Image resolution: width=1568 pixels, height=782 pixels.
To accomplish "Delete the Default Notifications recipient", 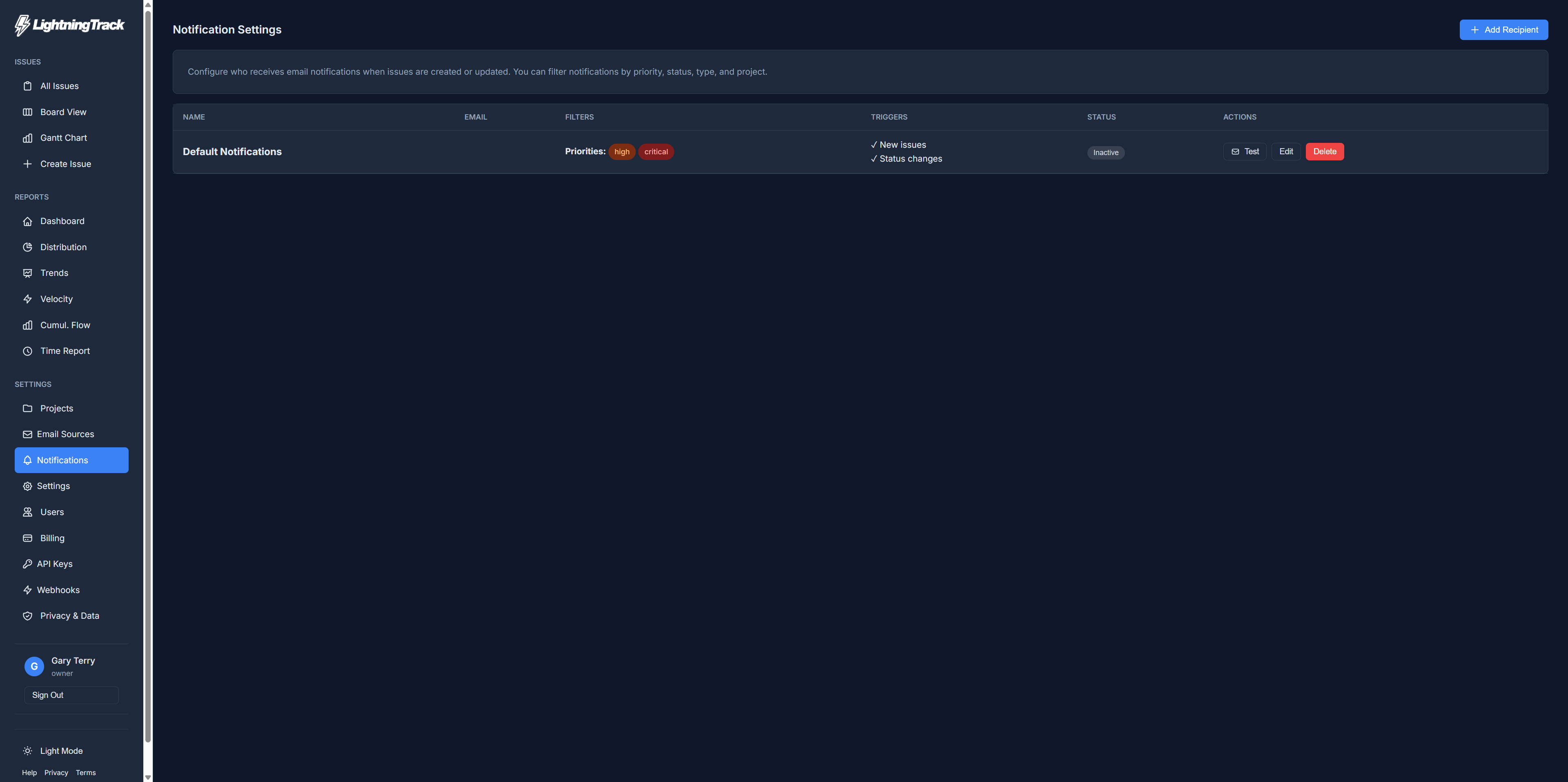I will tap(1325, 151).
